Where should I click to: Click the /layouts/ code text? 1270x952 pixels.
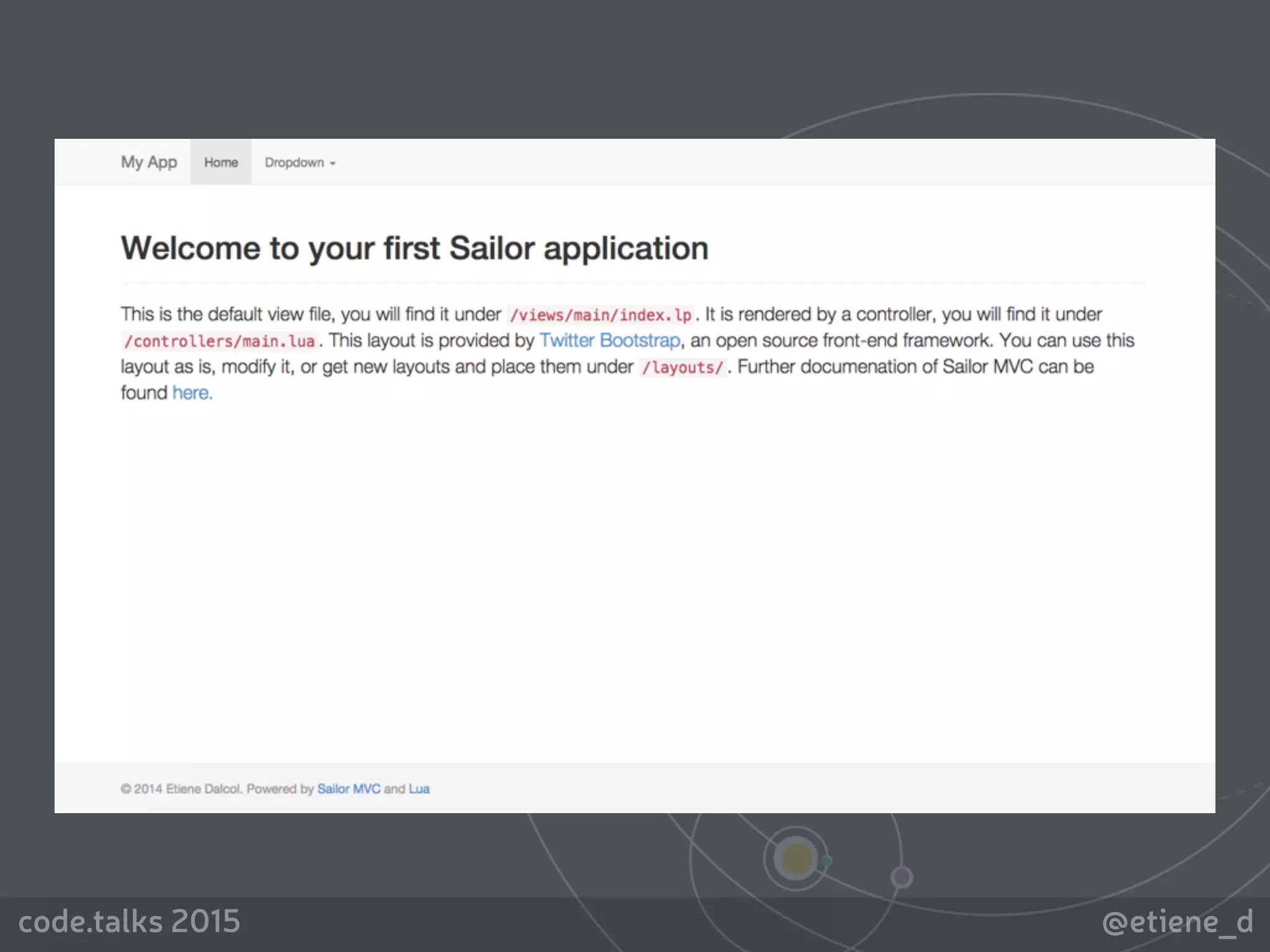(683, 368)
